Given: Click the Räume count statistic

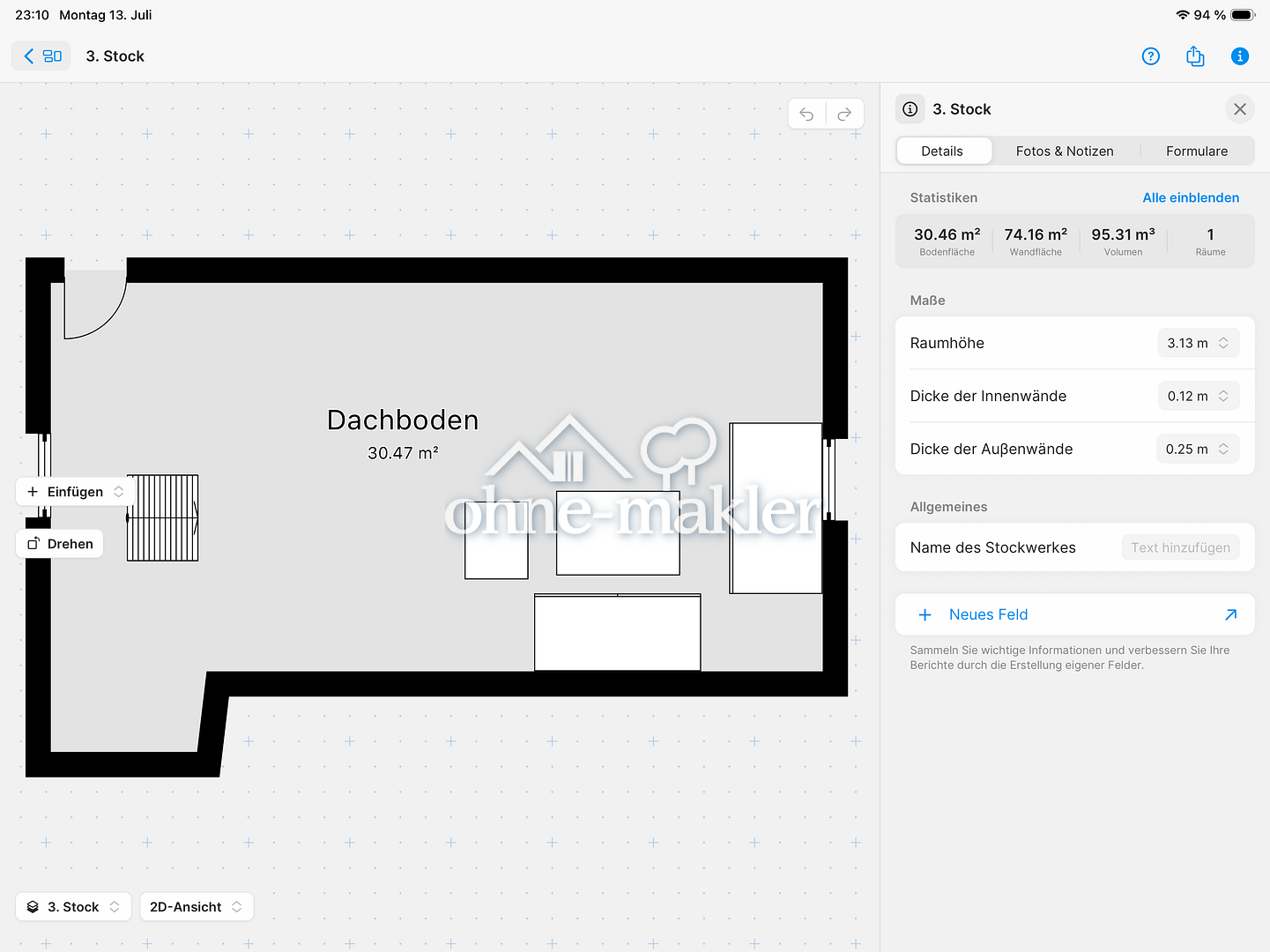Looking at the screenshot, I should (x=1210, y=241).
